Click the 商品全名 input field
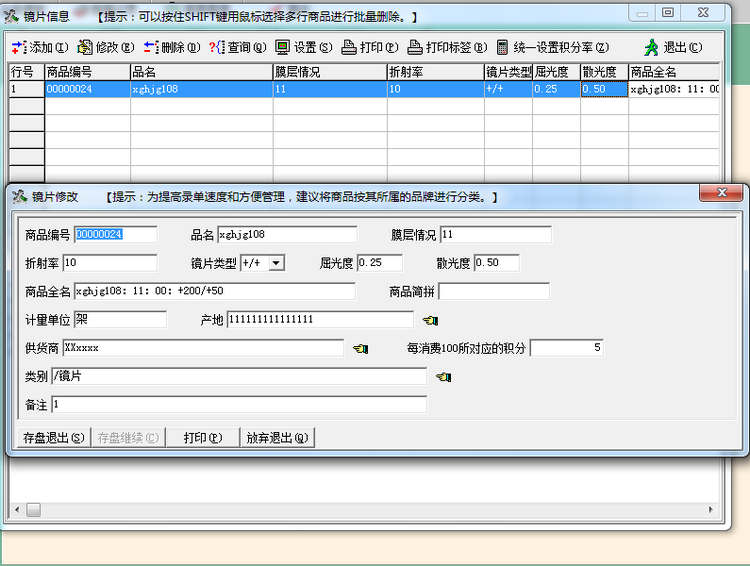Viewport: 750px width, 566px height. pyautogui.click(x=215, y=291)
